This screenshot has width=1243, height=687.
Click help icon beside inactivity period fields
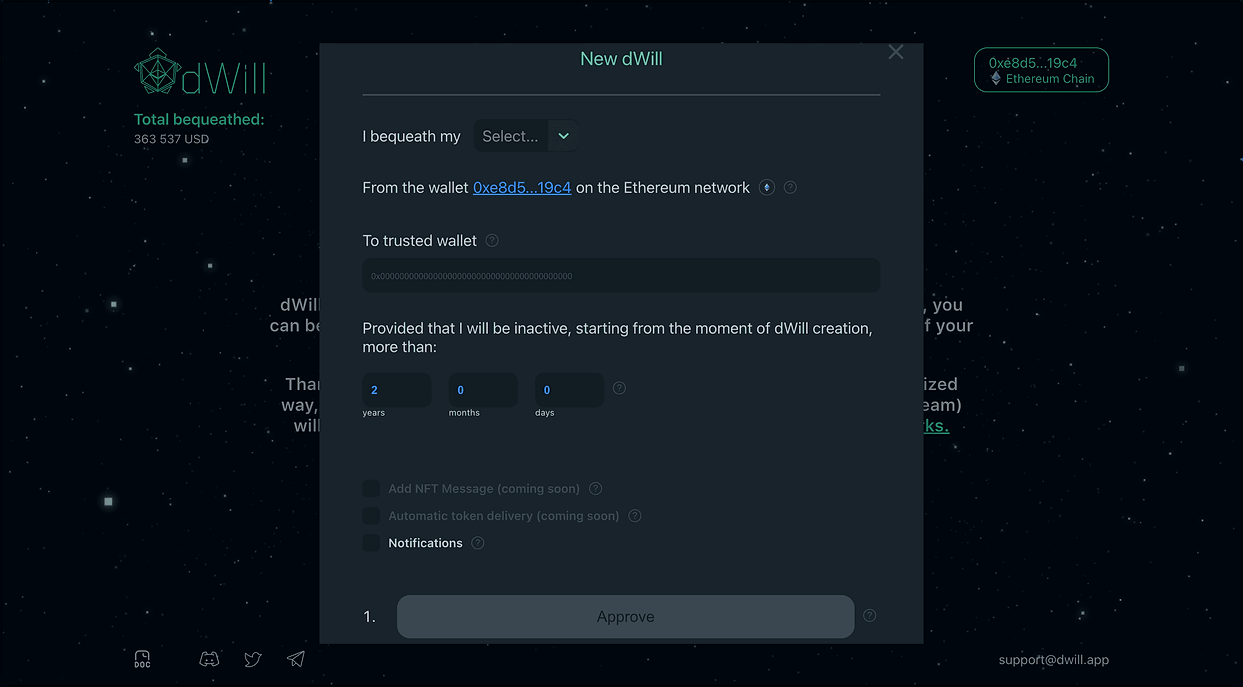(x=619, y=388)
